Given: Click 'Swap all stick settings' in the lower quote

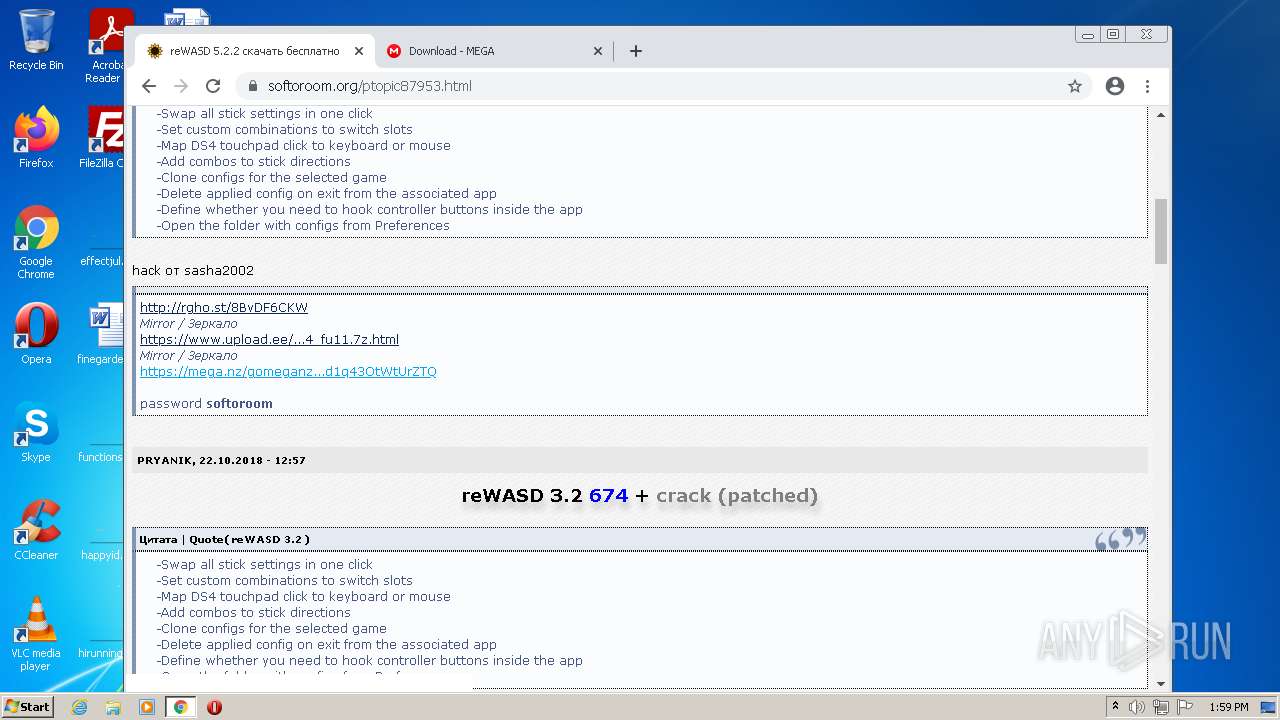Looking at the screenshot, I should point(265,564).
